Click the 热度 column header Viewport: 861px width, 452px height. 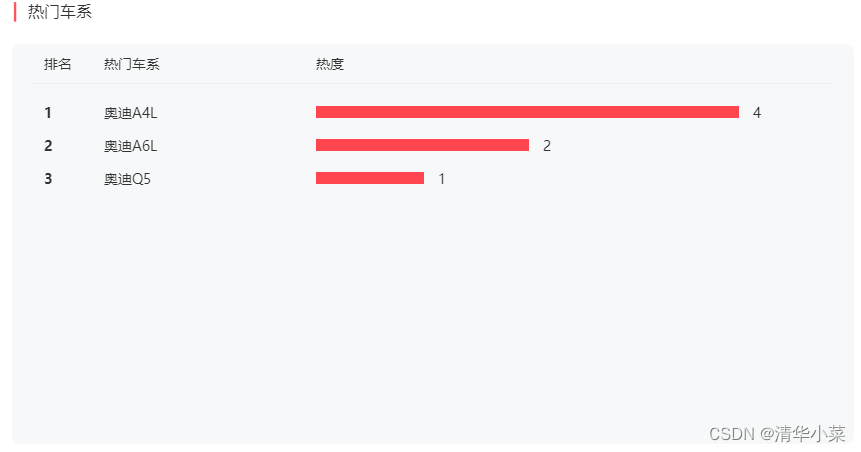(x=329, y=64)
